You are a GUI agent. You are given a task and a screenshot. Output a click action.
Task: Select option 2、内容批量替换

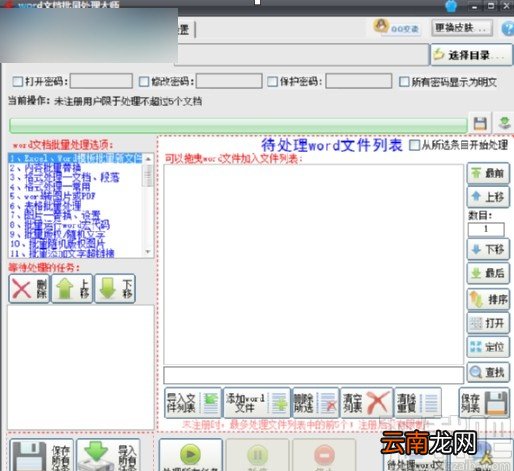point(45,167)
